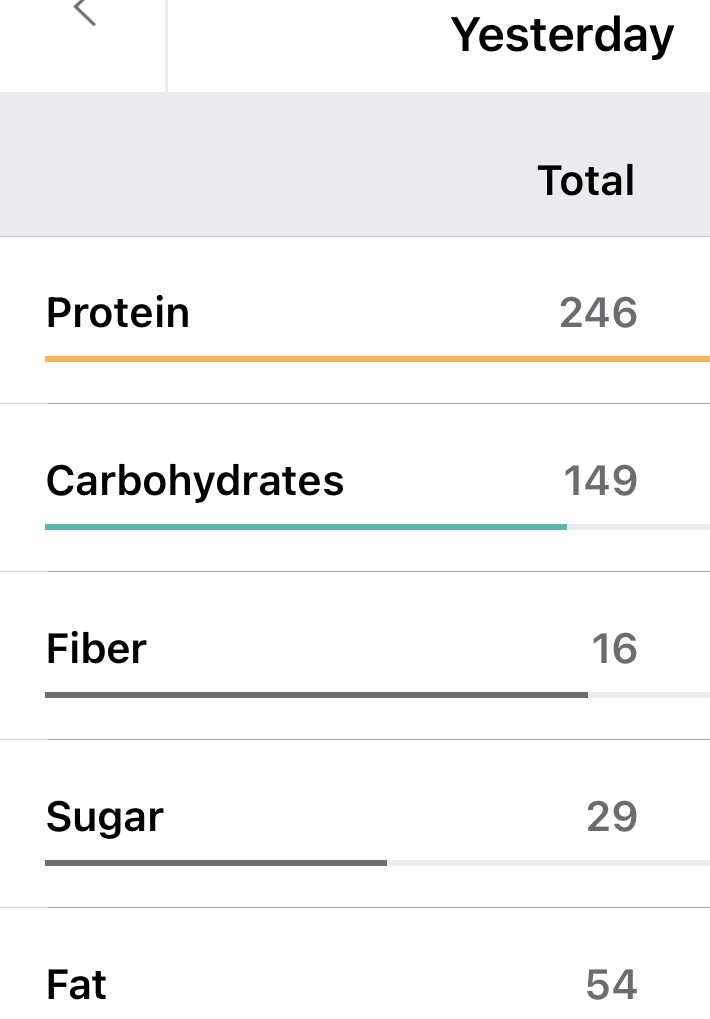Viewport: 710px width, 1019px height.
Task: Click the Total column header
Action: (x=586, y=181)
